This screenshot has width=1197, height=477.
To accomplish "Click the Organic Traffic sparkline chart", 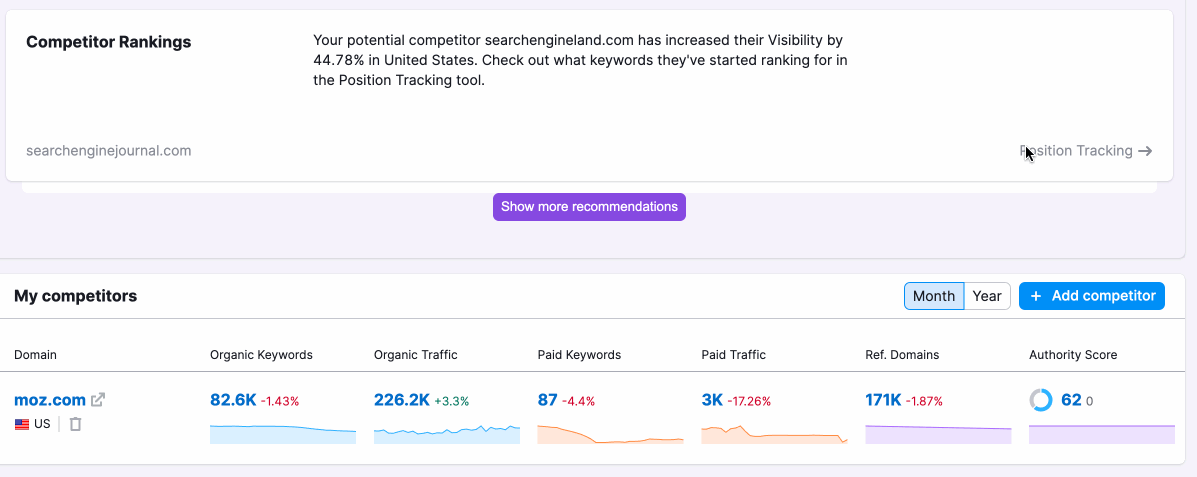I will (x=447, y=434).
